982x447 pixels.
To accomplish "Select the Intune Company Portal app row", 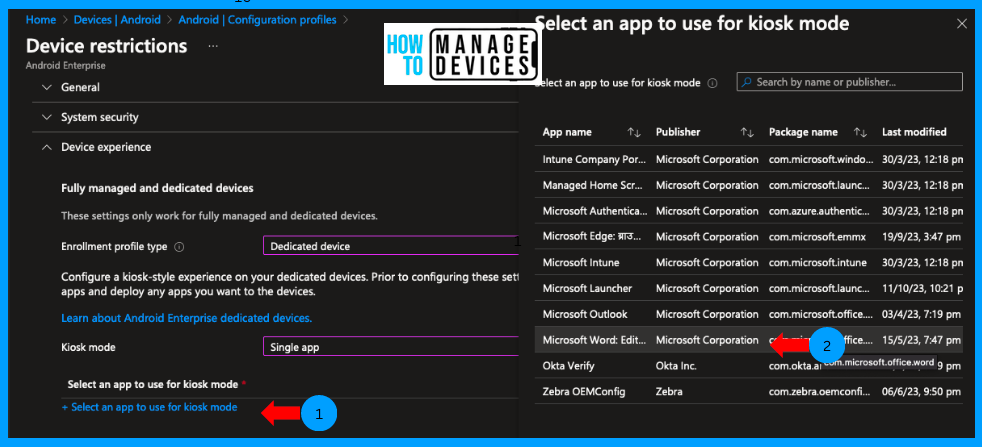I will pyautogui.click(x=749, y=160).
